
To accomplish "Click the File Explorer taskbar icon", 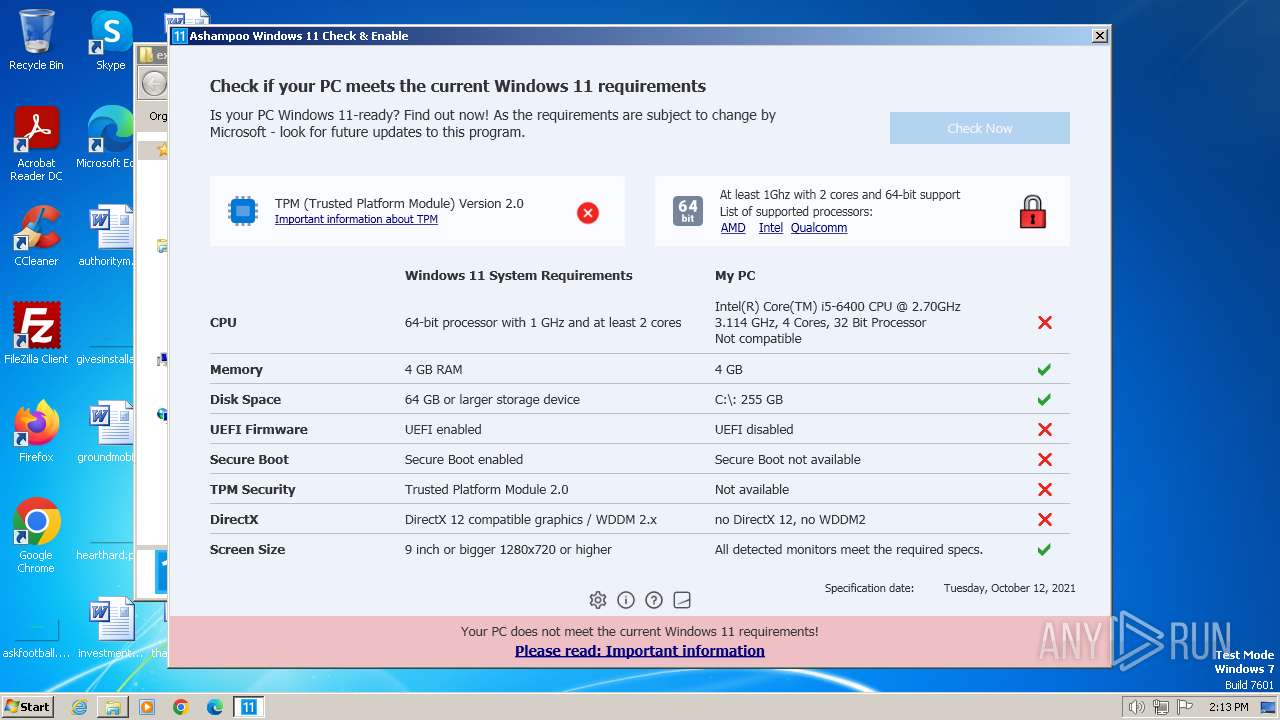I will (113, 707).
